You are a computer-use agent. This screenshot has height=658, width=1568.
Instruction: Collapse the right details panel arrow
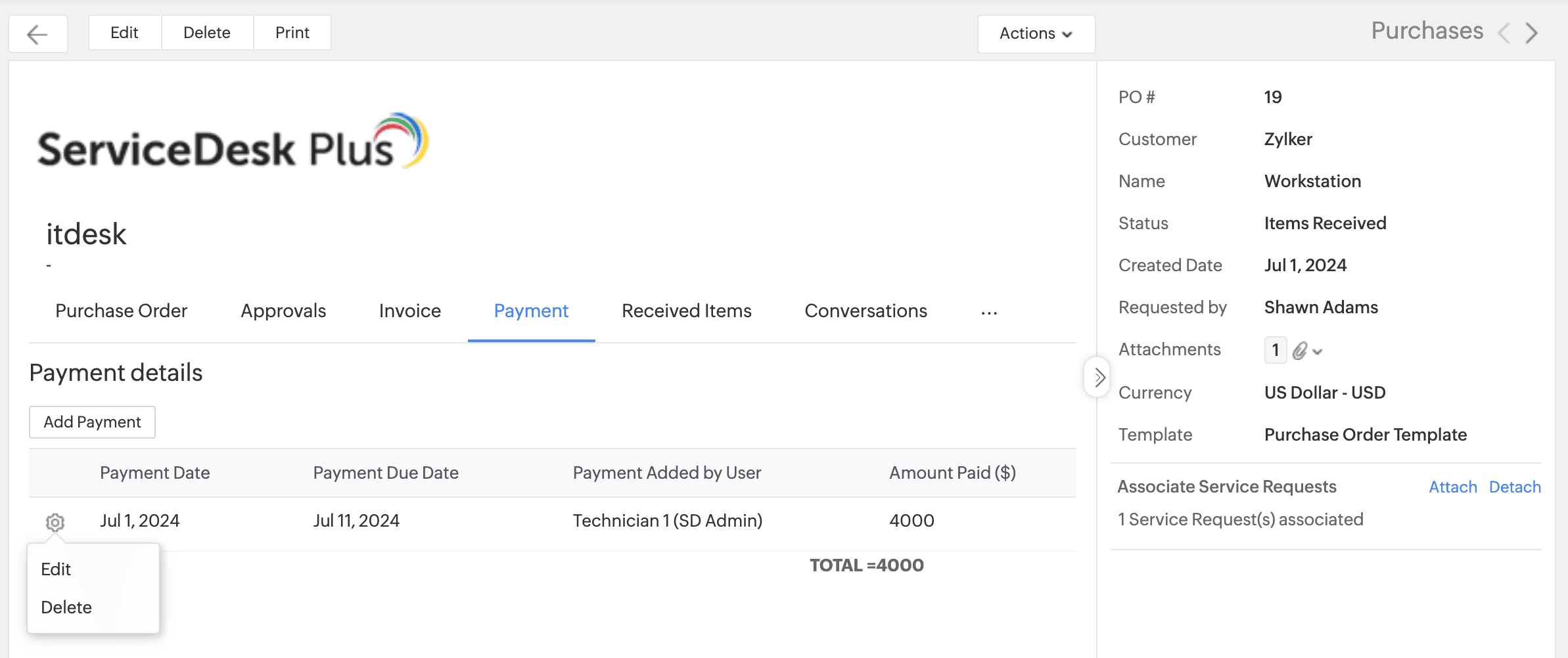click(1099, 378)
